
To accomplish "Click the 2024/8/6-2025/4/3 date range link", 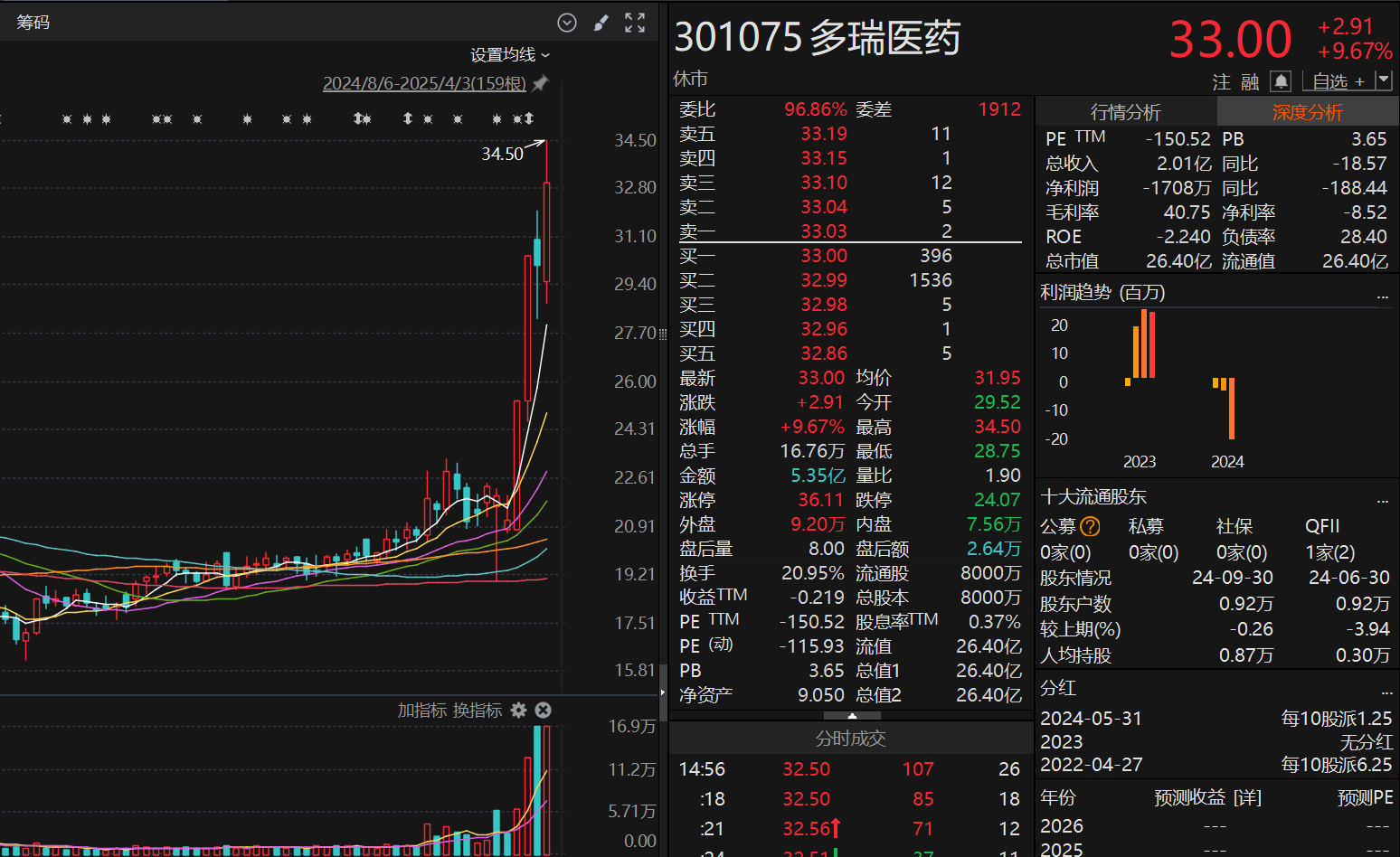I will click(x=424, y=83).
